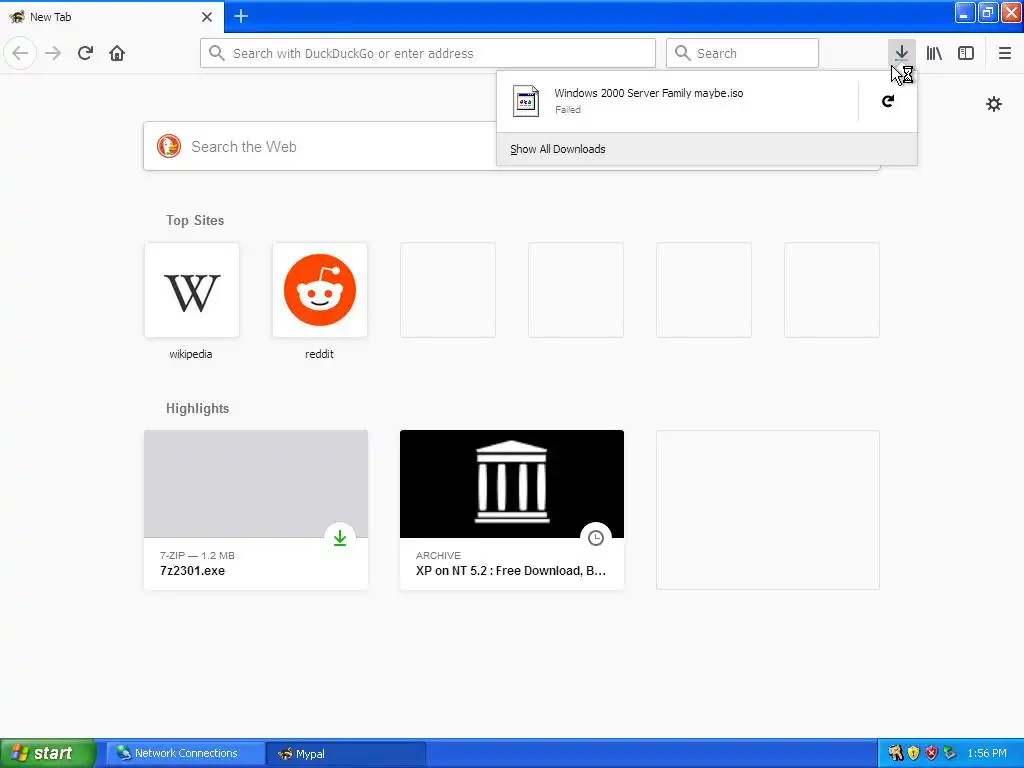Click the red alert shield tray icon
1024x768 pixels.
[931, 754]
